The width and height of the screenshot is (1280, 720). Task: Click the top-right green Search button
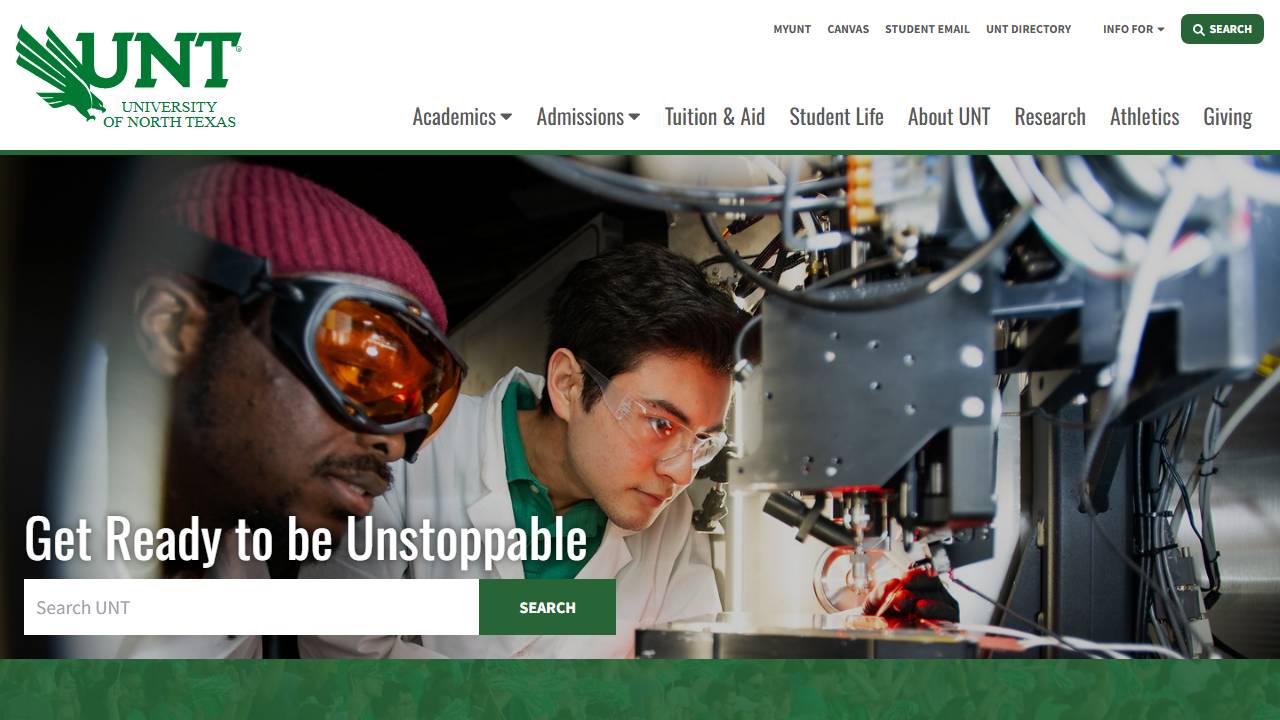1222,29
